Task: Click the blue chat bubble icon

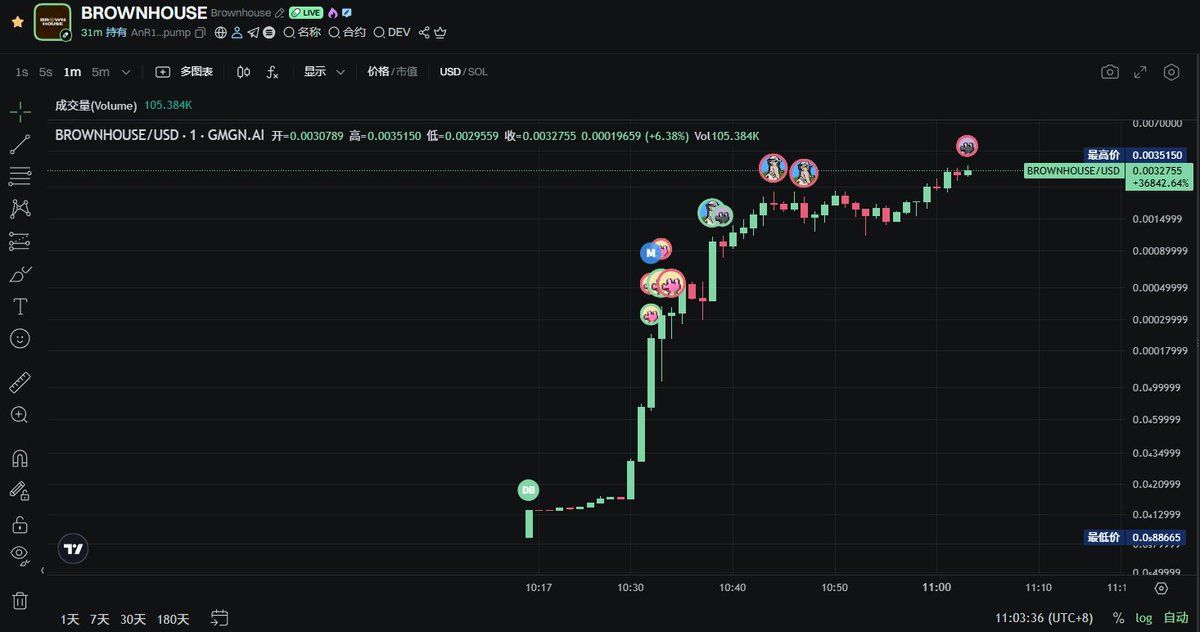Action: pyautogui.click(x=347, y=13)
